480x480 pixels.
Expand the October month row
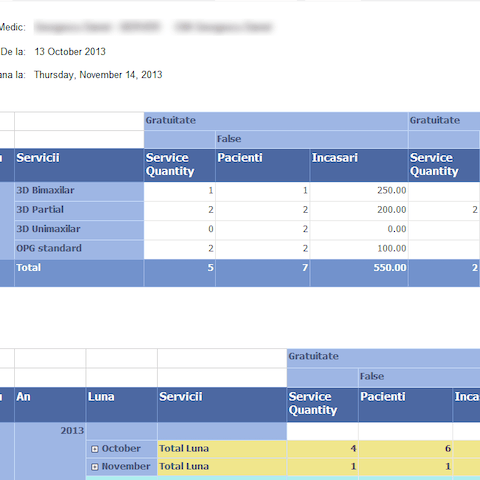tap(95, 449)
